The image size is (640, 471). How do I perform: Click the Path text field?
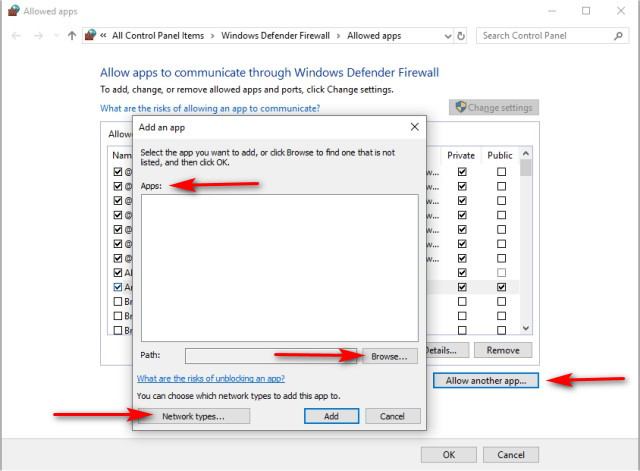click(271, 356)
